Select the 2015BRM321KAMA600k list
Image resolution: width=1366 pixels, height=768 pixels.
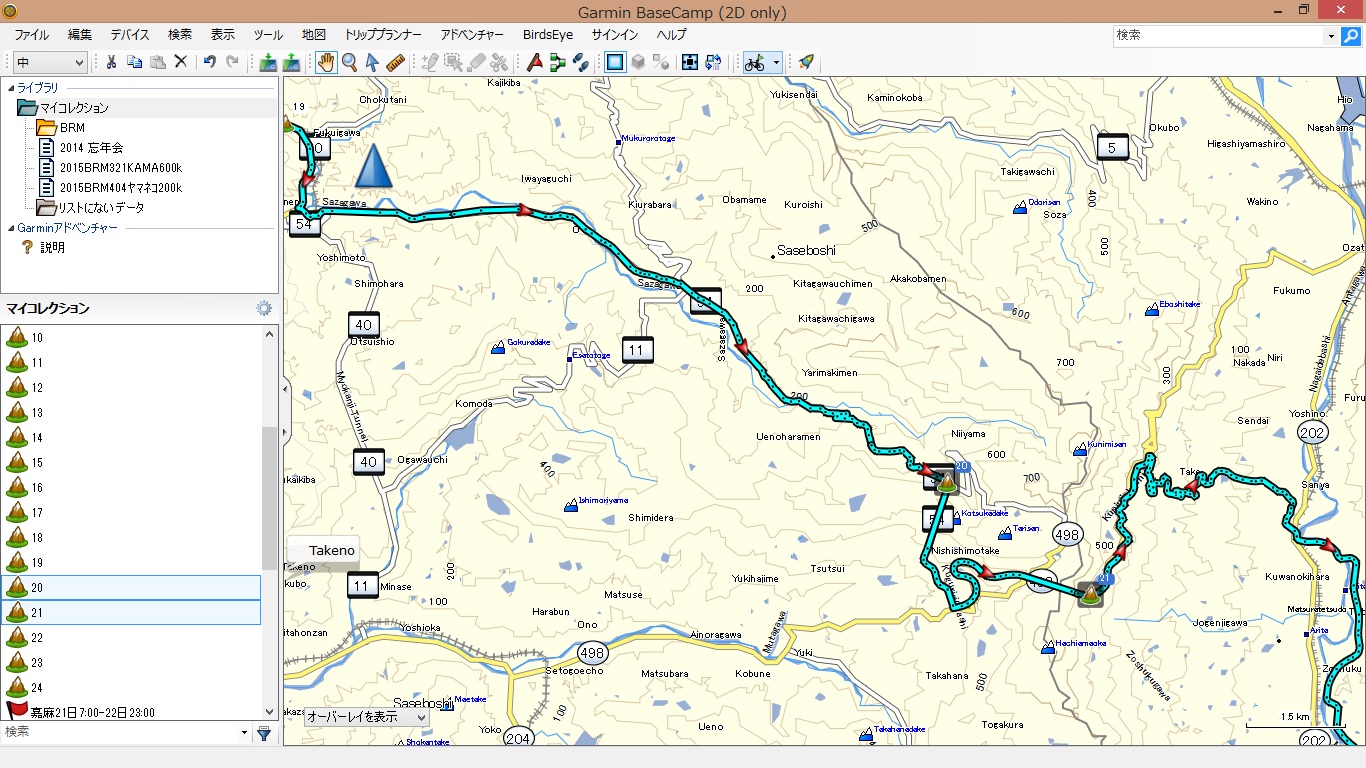click(121, 168)
